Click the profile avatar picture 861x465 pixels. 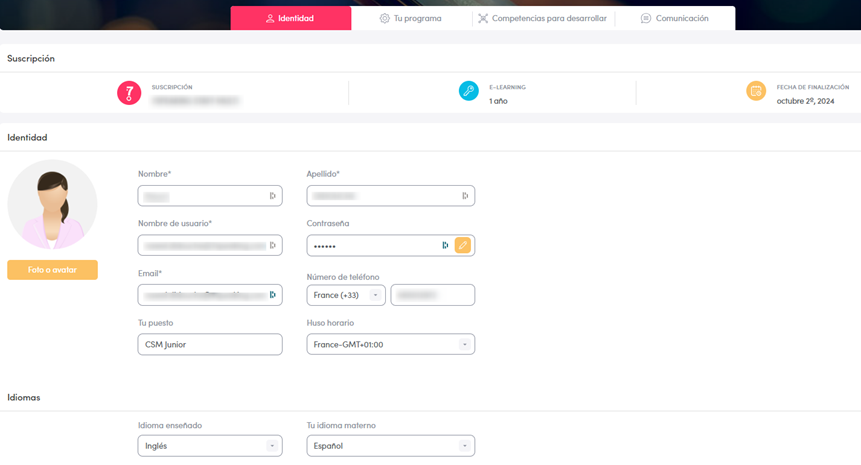[x=52, y=204]
